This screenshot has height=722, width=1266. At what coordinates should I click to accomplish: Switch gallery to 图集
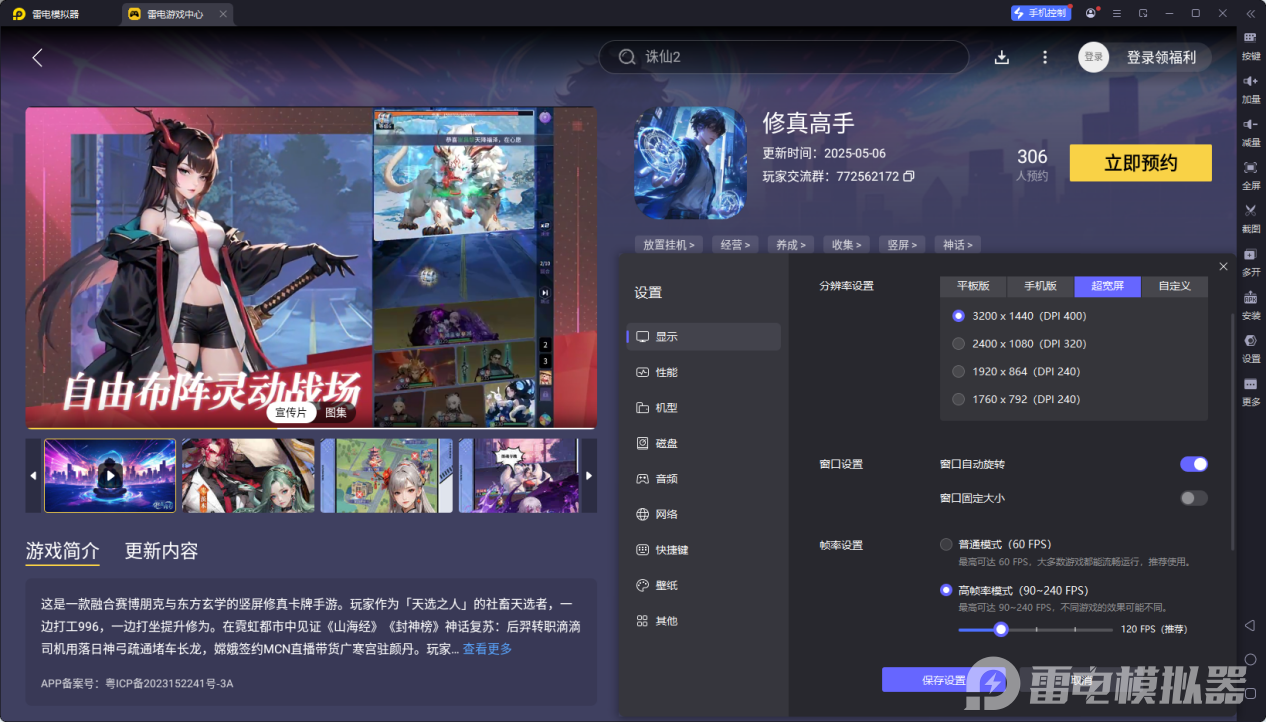pos(336,412)
